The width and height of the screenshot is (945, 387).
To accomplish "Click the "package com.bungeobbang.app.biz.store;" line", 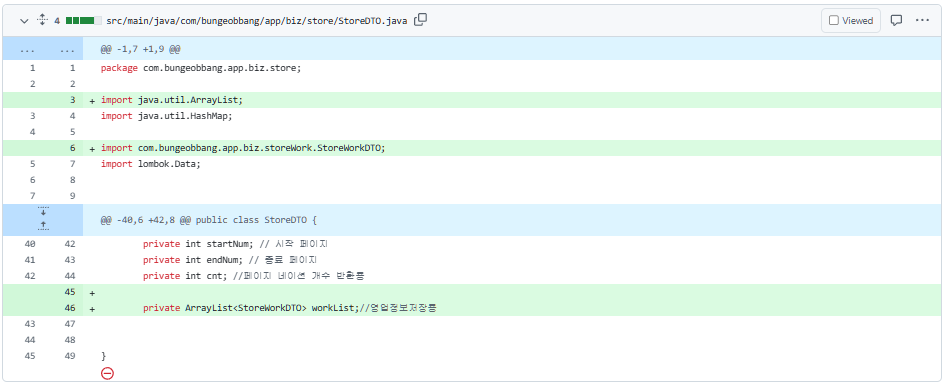I will (201, 68).
